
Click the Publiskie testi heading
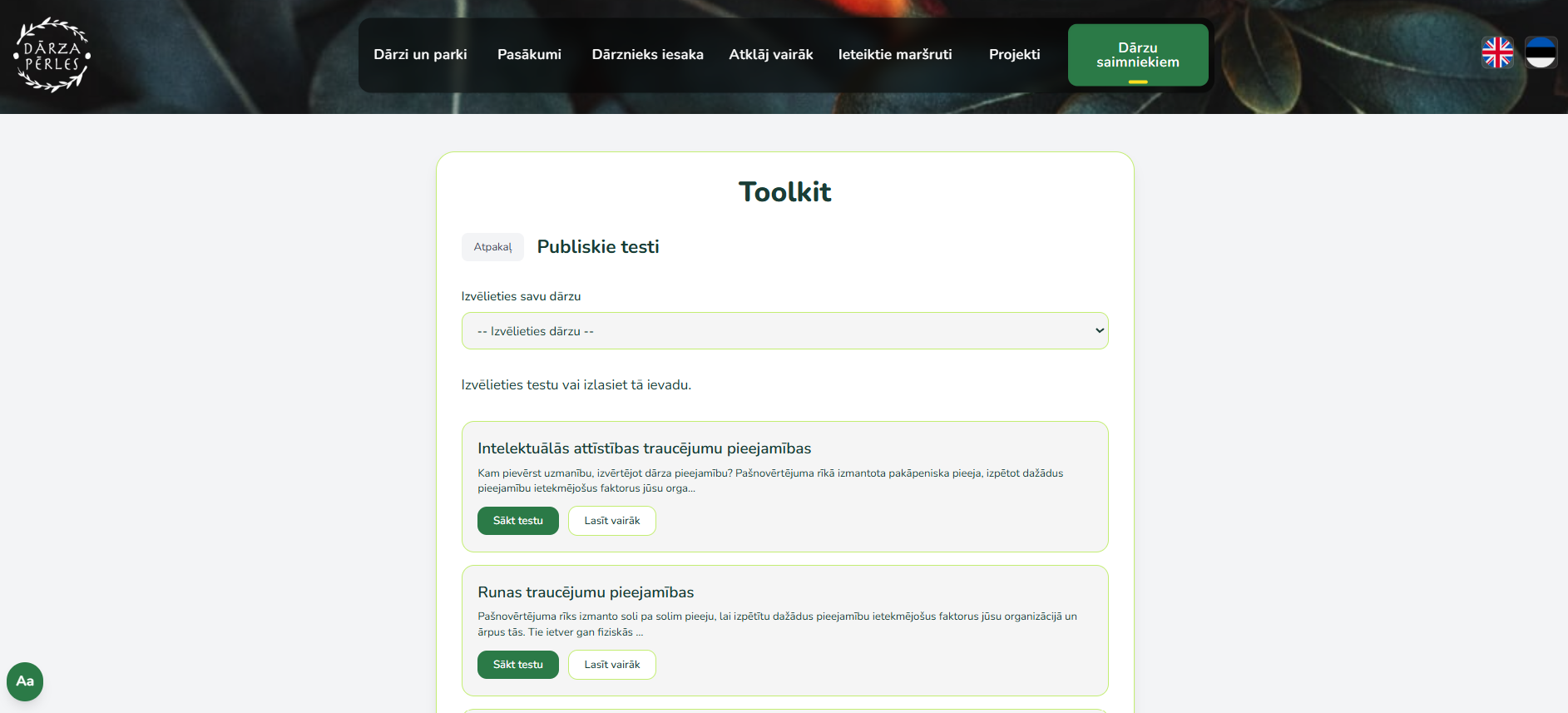[597, 247]
